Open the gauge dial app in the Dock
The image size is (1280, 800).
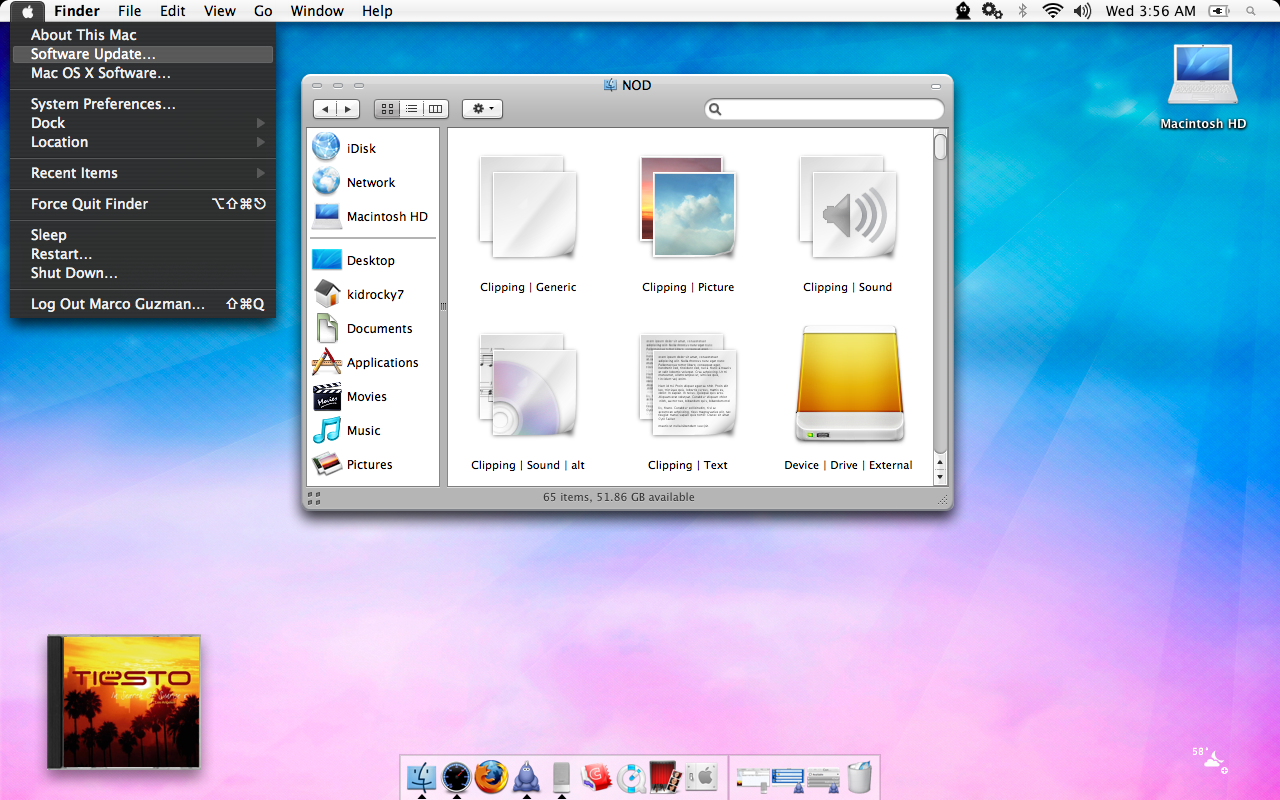(x=456, y=776)
